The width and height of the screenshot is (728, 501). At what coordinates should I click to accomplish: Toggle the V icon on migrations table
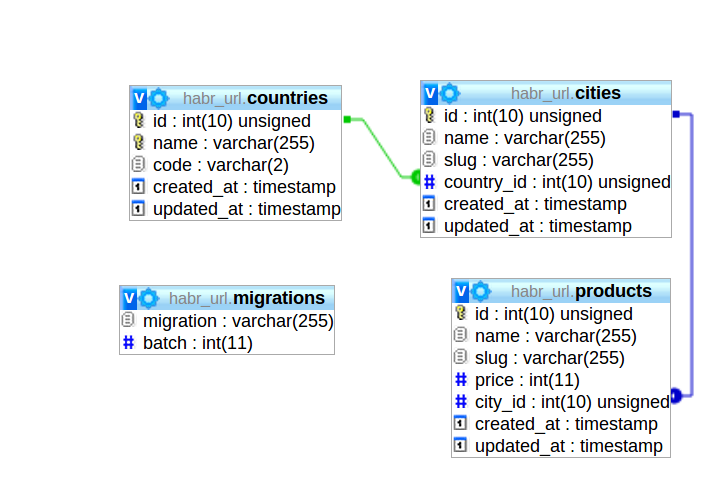tap(129, 299)
